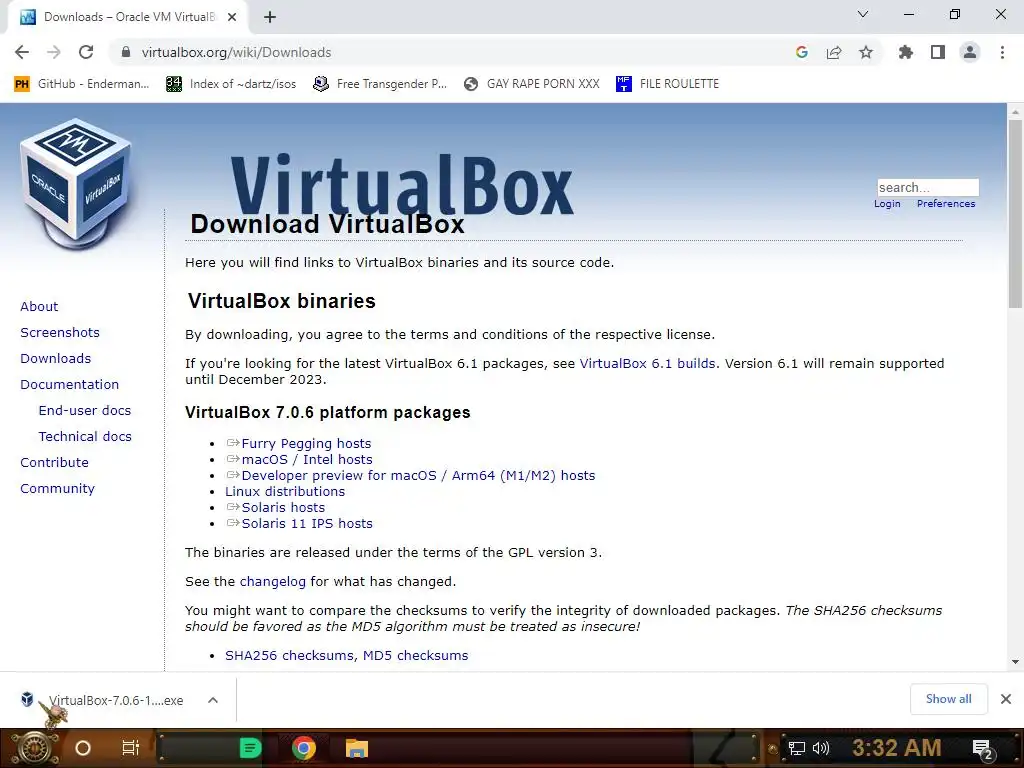Open the notifications action center icon
This screenshot has width=1024, height=768.
pyautogui.click(x=983, y=749)
